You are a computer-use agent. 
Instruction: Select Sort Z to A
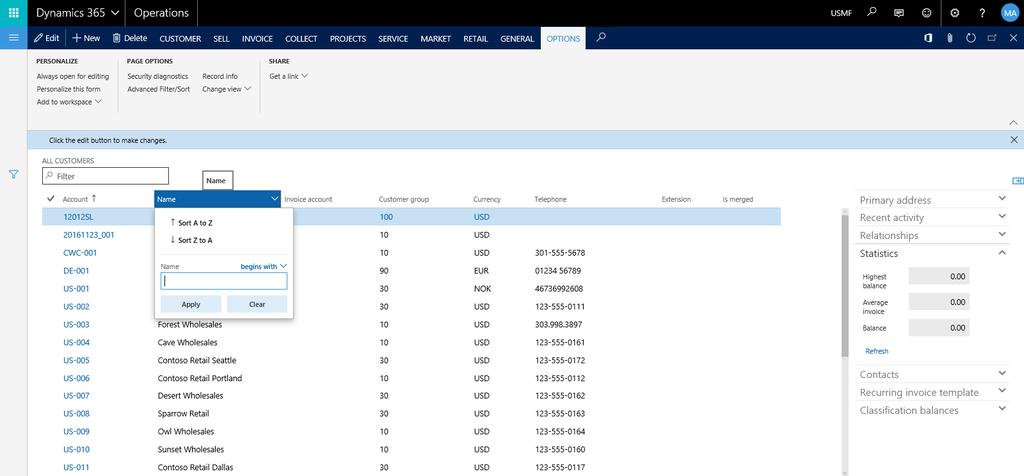tap(191, 240)
